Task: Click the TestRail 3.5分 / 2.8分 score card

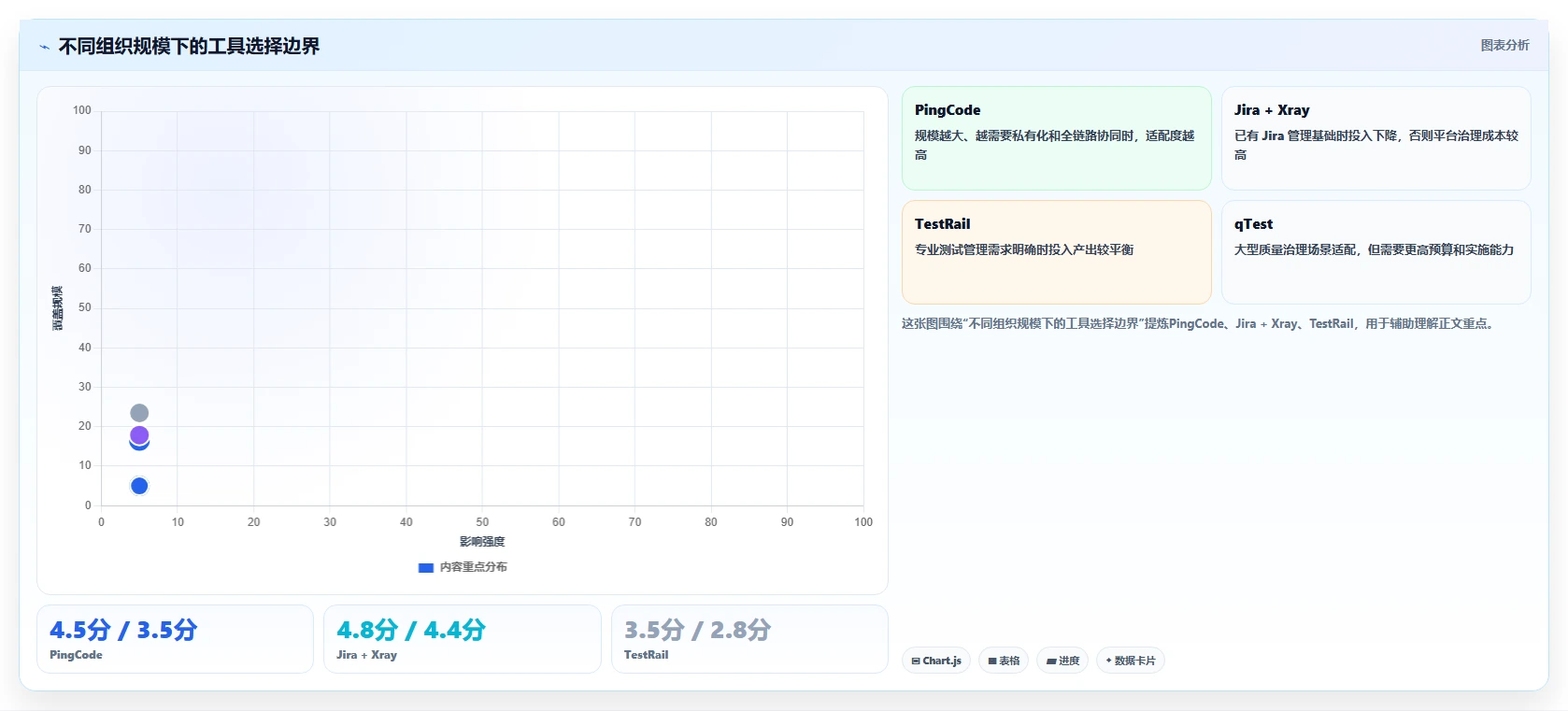Action: [749, 639]
